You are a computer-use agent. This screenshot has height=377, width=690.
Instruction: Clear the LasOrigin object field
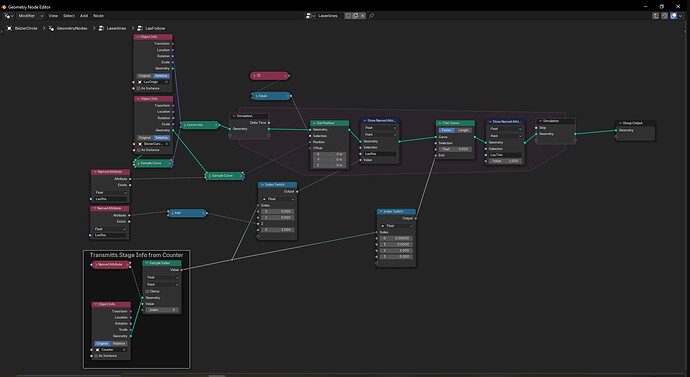[x=166, y=82]
